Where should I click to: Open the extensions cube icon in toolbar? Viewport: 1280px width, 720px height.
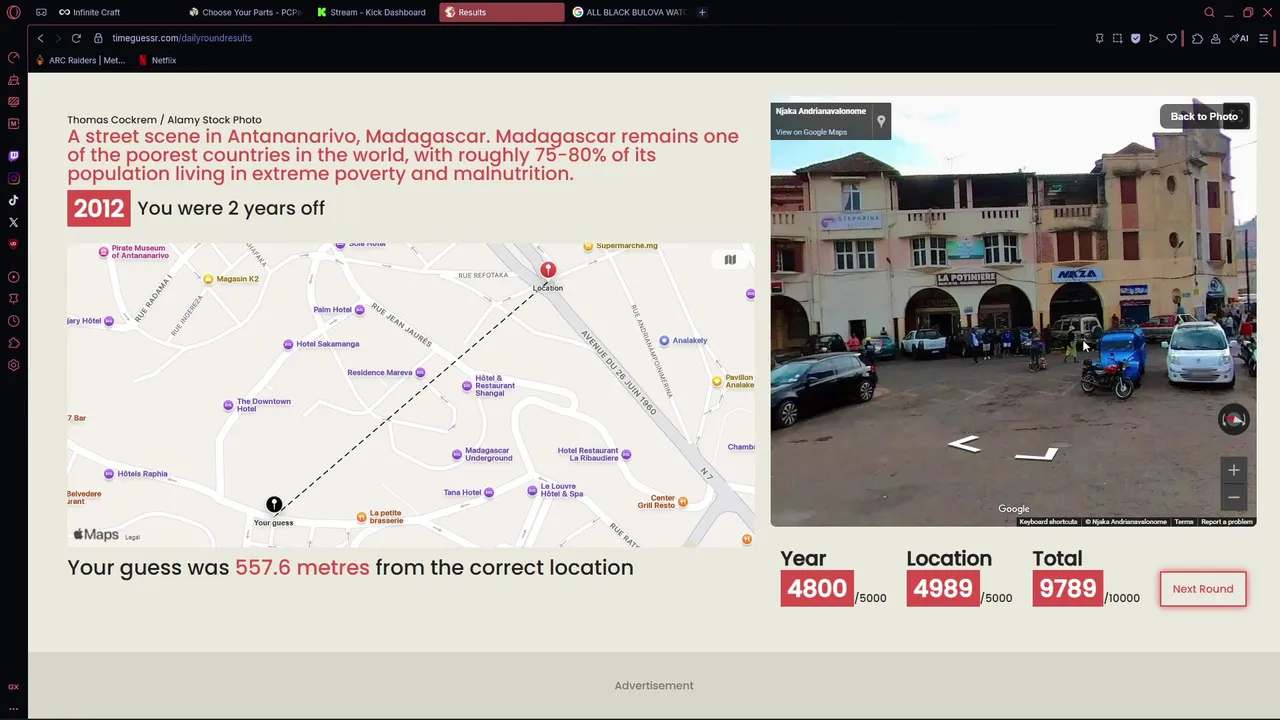[x=1197, y=38]
